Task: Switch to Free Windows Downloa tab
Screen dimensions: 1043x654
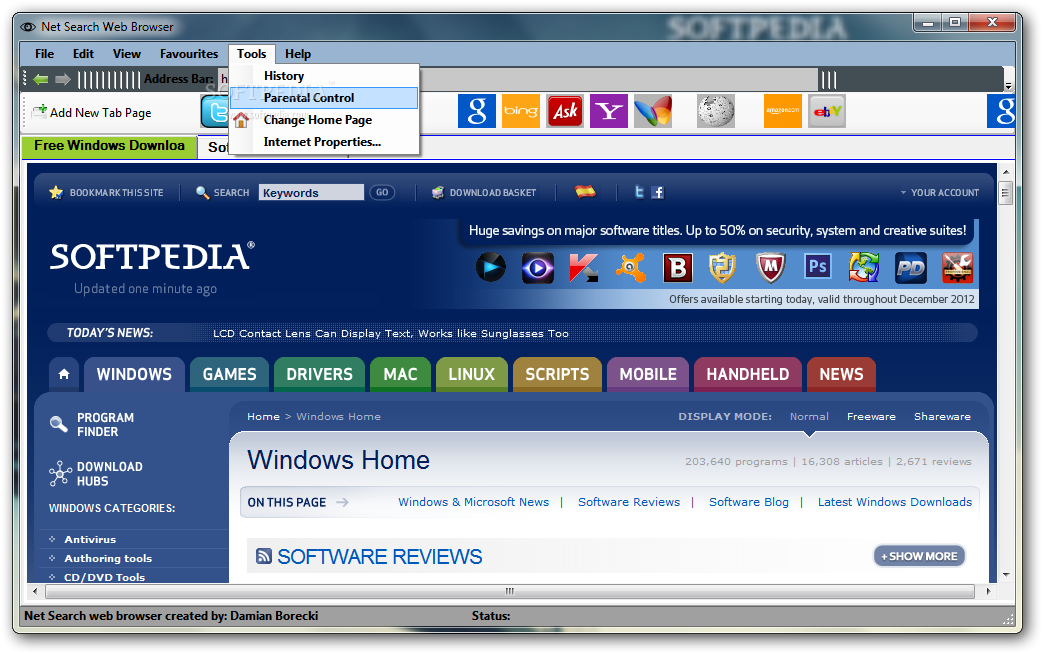Action: point(110,146)
